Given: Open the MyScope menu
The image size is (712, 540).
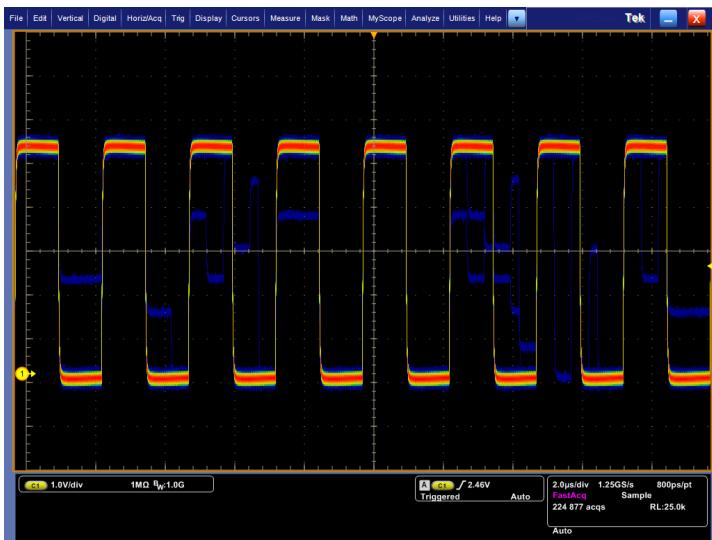Looking at the screenshot, I should 385,18.
